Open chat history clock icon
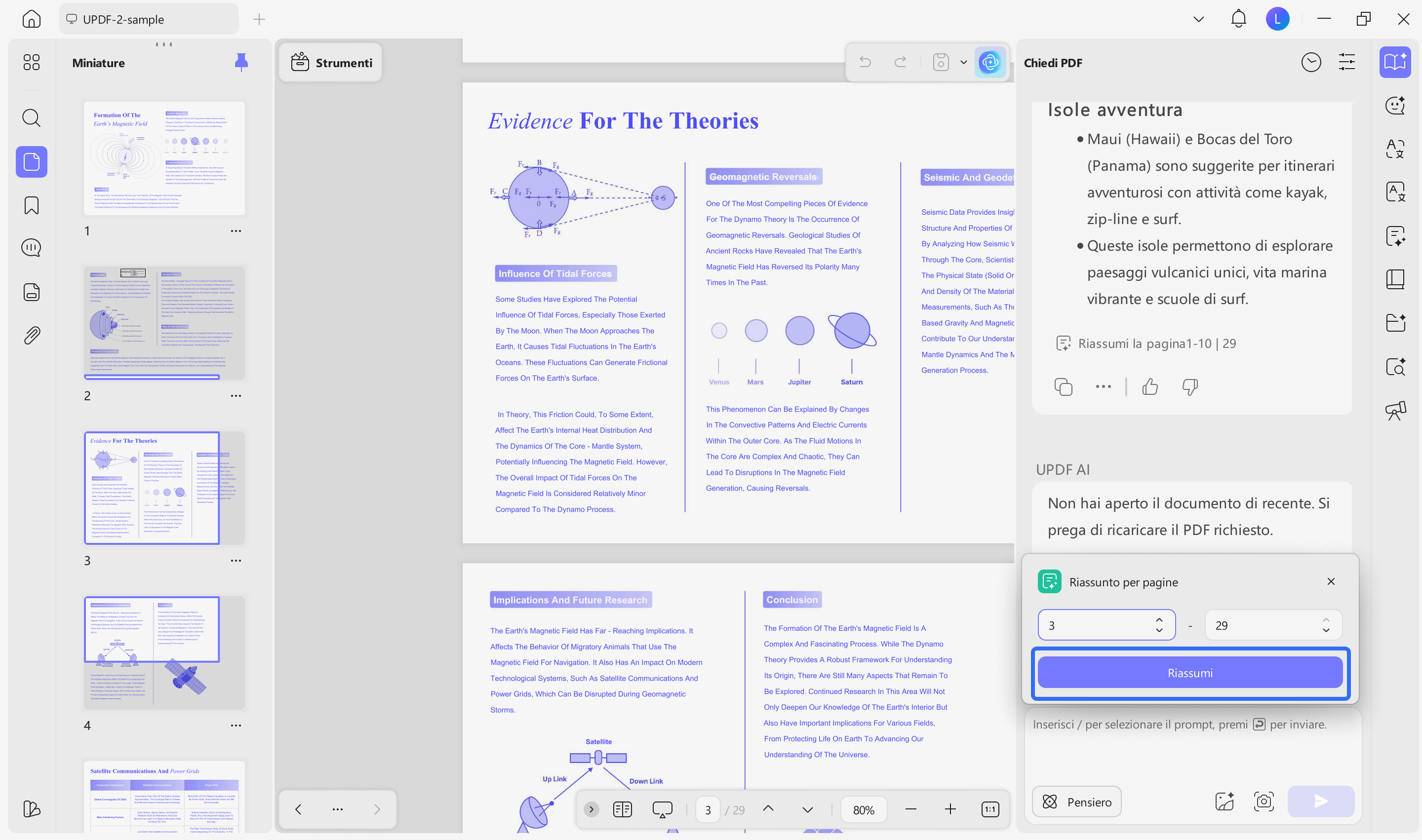The width and height of the screenshot is (1422, 840). pyautogui.click(x=1311, y=62)
